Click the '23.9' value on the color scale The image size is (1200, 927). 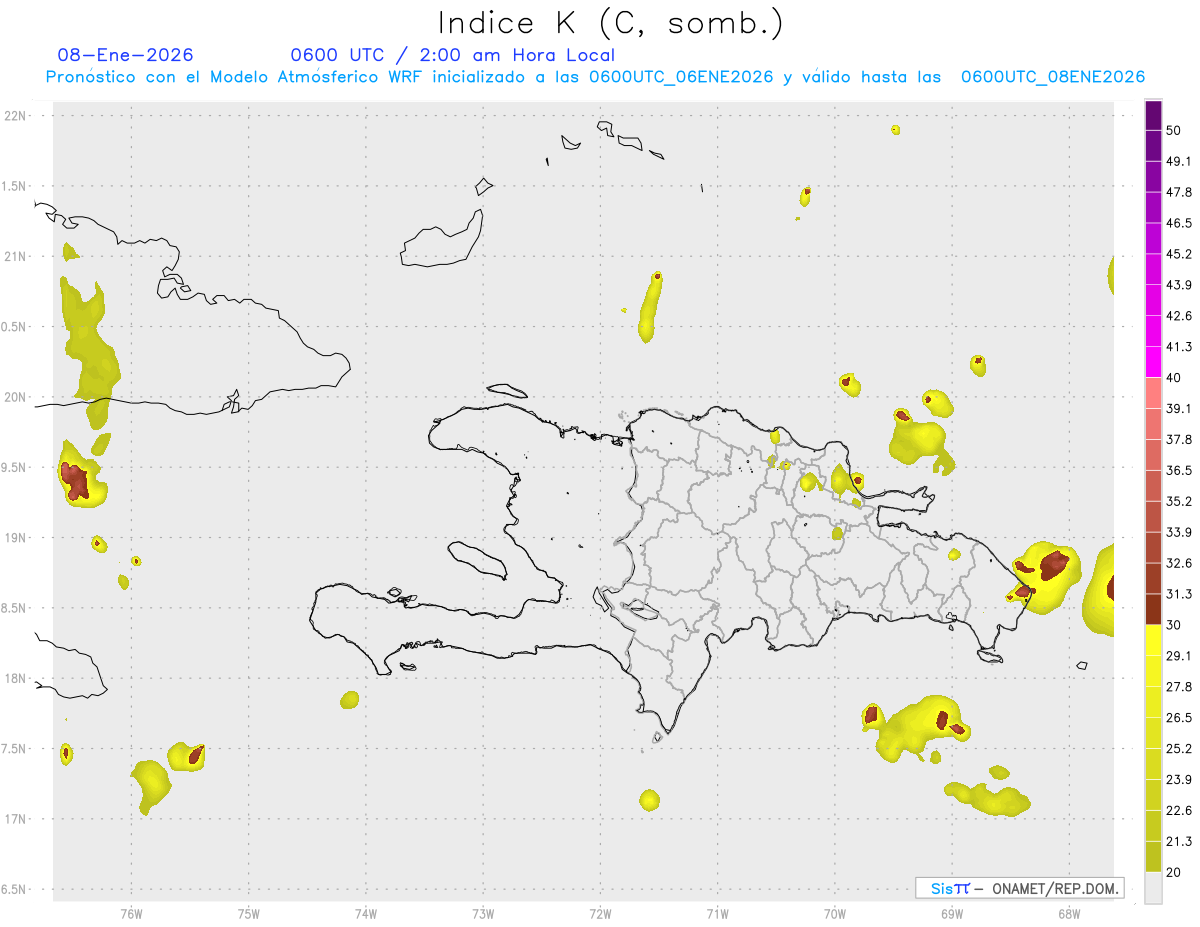tap(1179, 780)
